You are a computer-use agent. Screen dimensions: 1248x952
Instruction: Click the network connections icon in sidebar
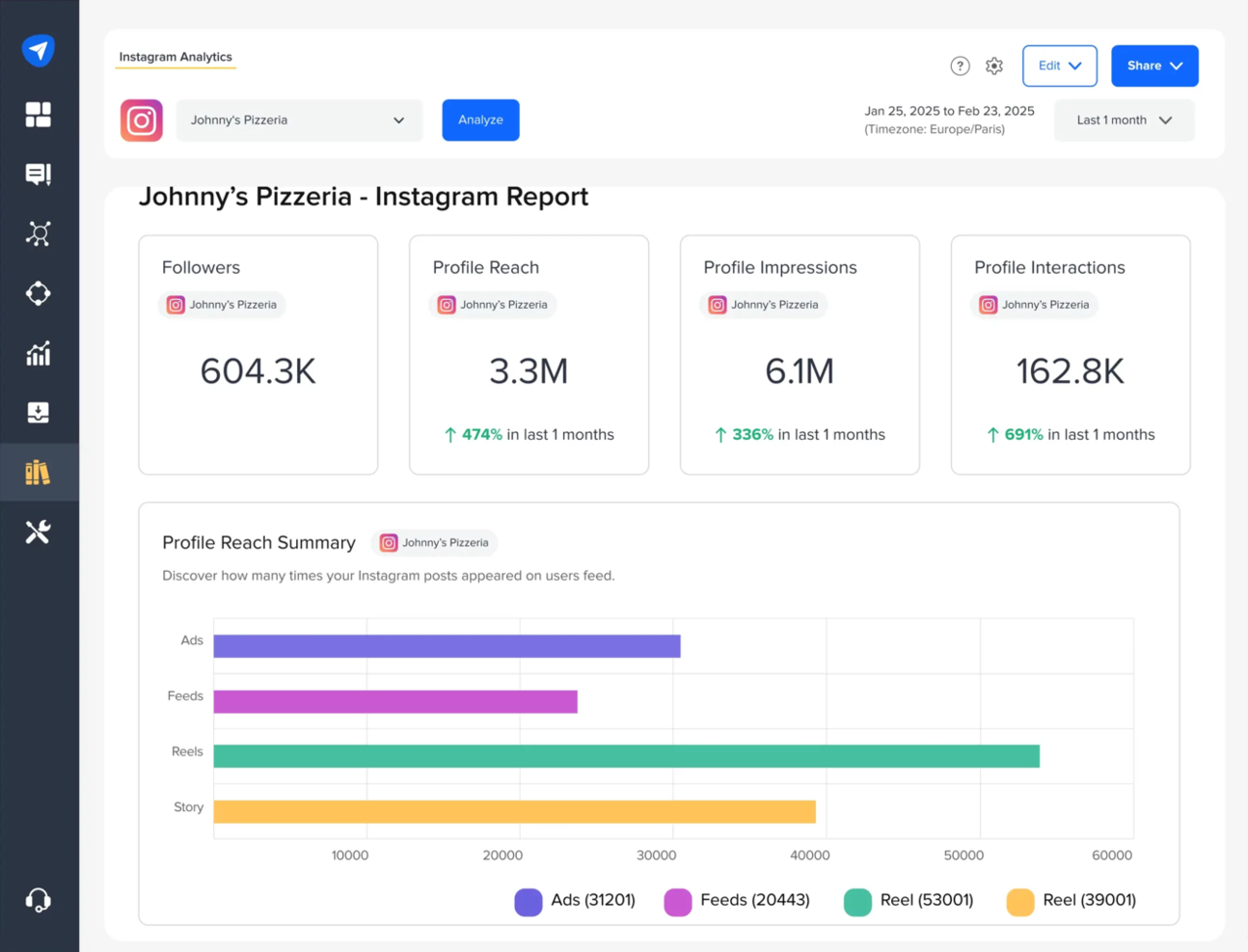click(x=39, y=233)
